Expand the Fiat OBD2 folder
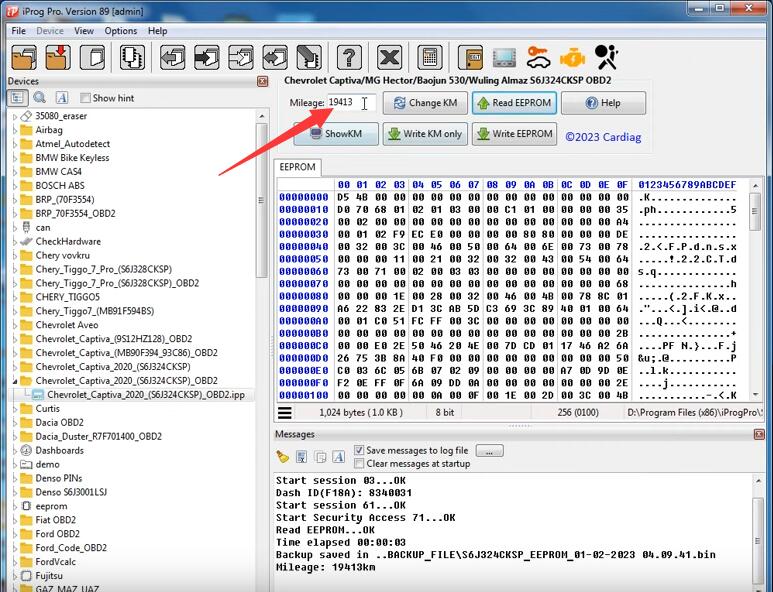 coord(15,520)
